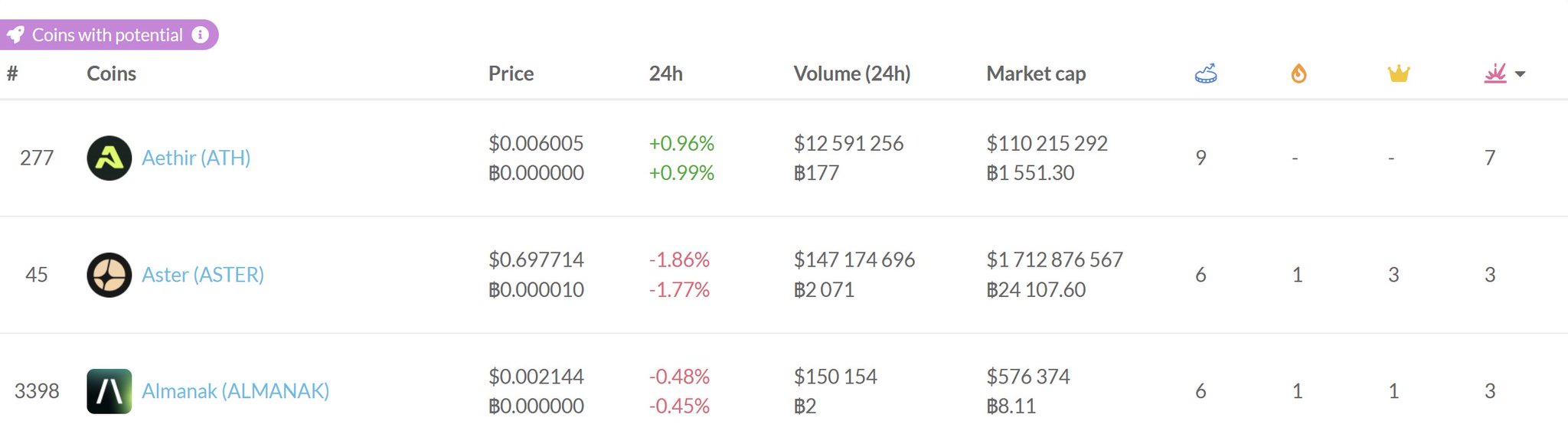1568x447 pixels.
Task: Sort by the # rank column header
Action: 12,73
